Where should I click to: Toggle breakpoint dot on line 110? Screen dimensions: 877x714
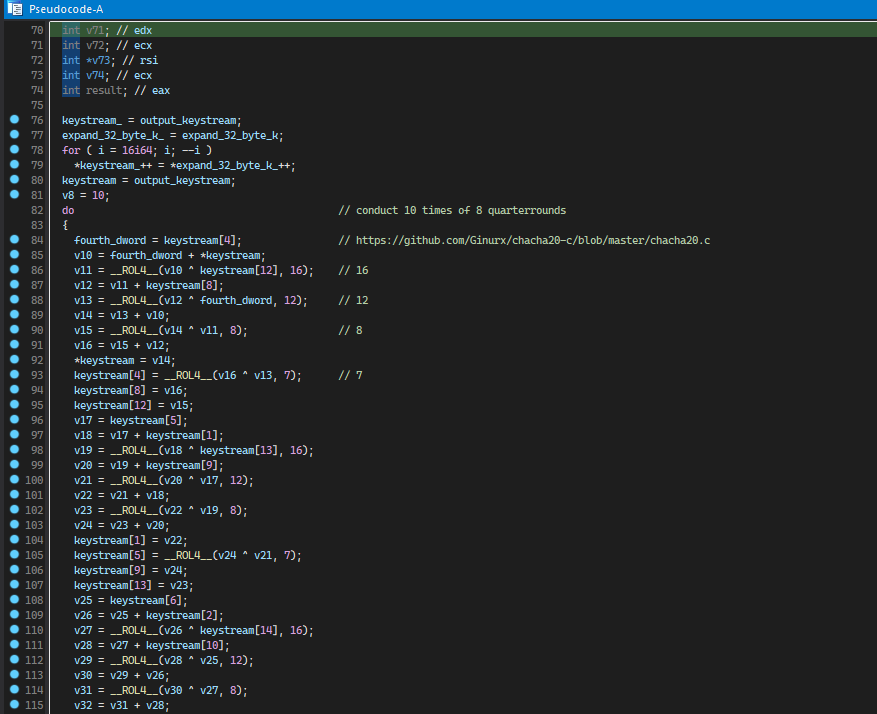pyautogui.click(x=15, y=630)
